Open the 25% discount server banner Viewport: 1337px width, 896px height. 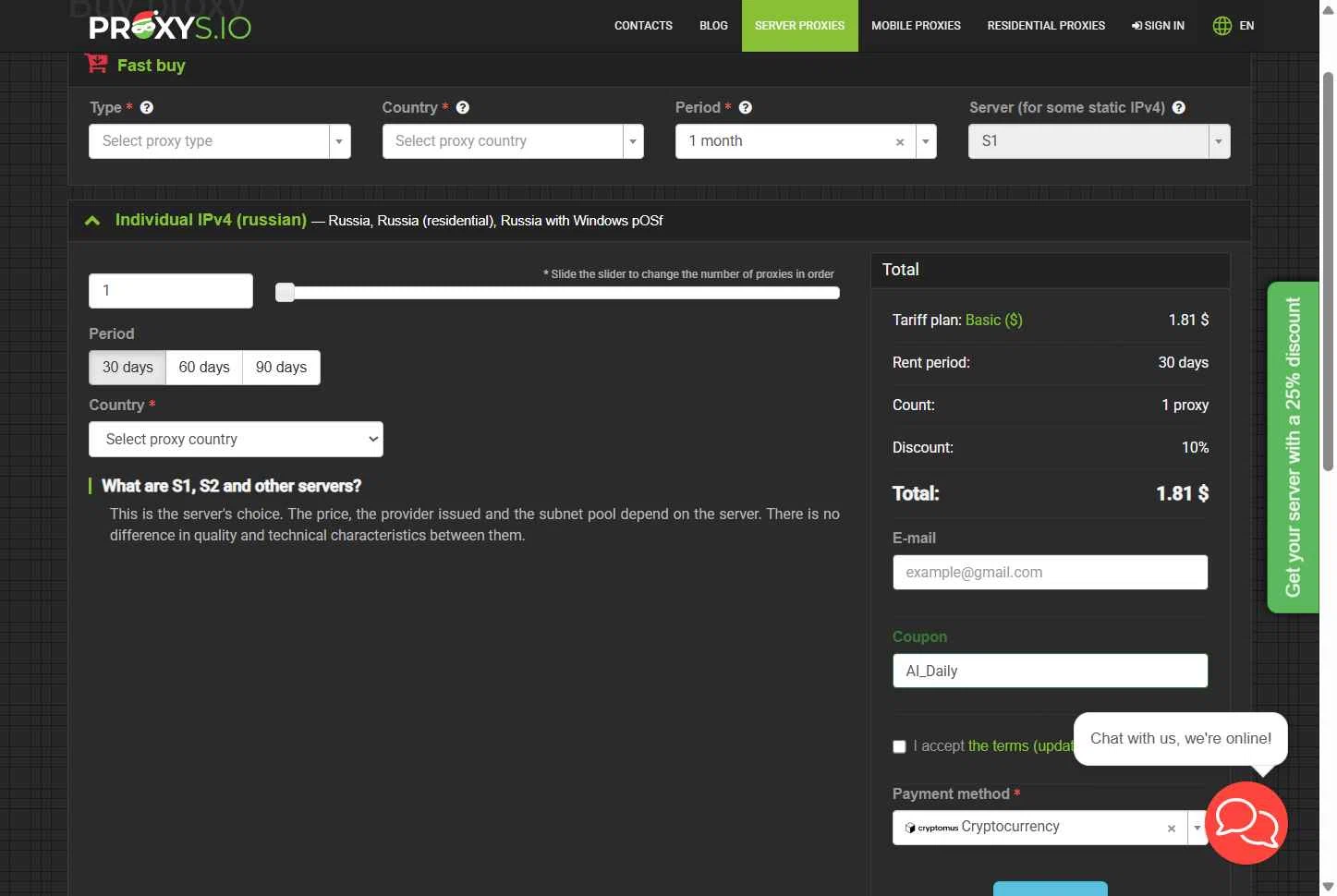(x=1293, y=447)
